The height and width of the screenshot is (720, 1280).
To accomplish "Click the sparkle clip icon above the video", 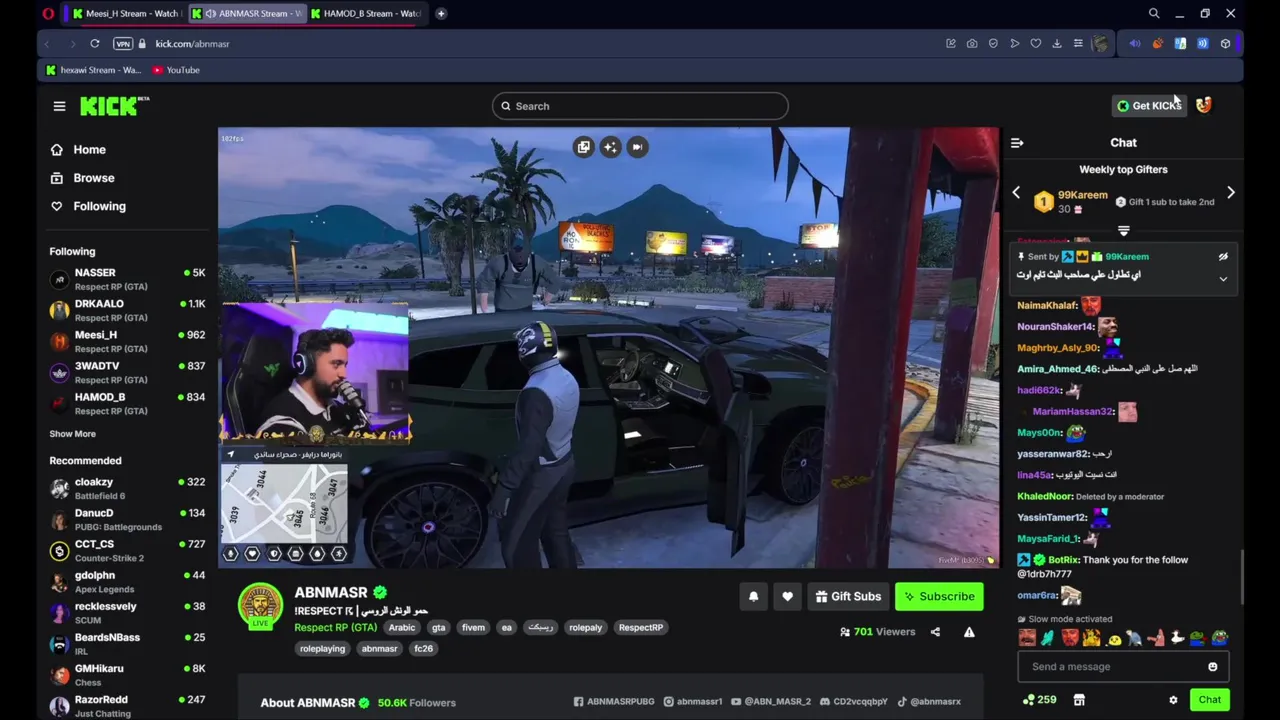I will [x=610, y=147].
